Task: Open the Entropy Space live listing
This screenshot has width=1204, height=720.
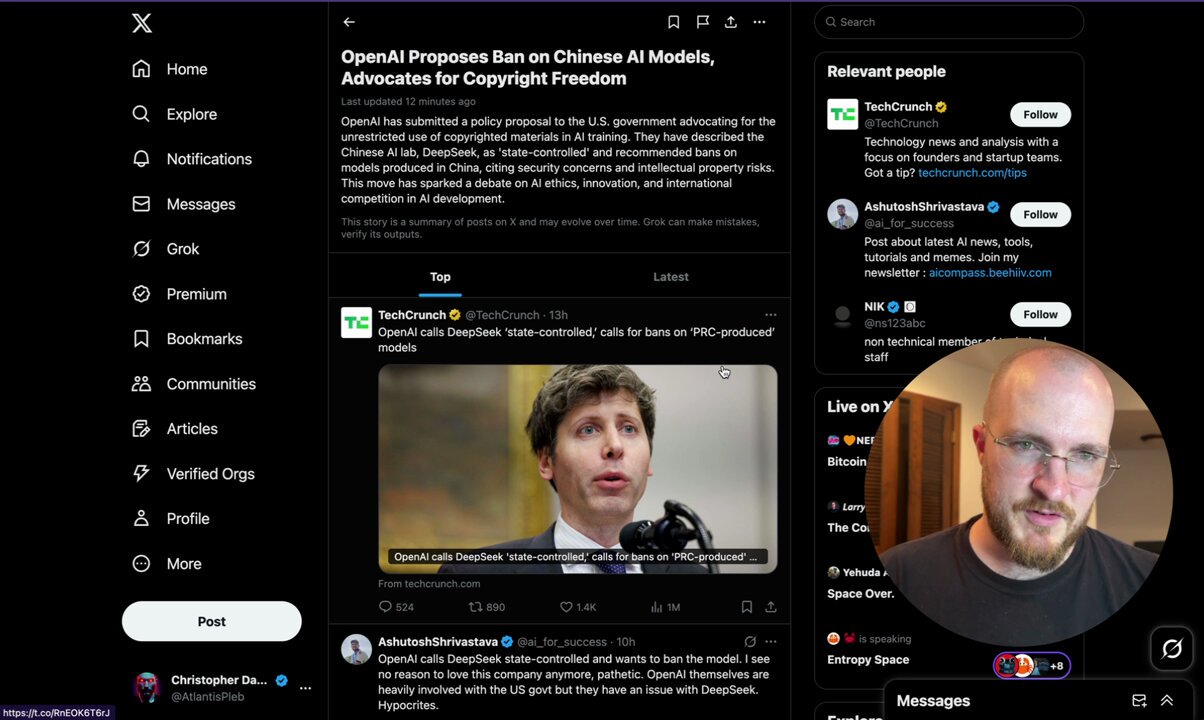Action: [x=868, y=660]
